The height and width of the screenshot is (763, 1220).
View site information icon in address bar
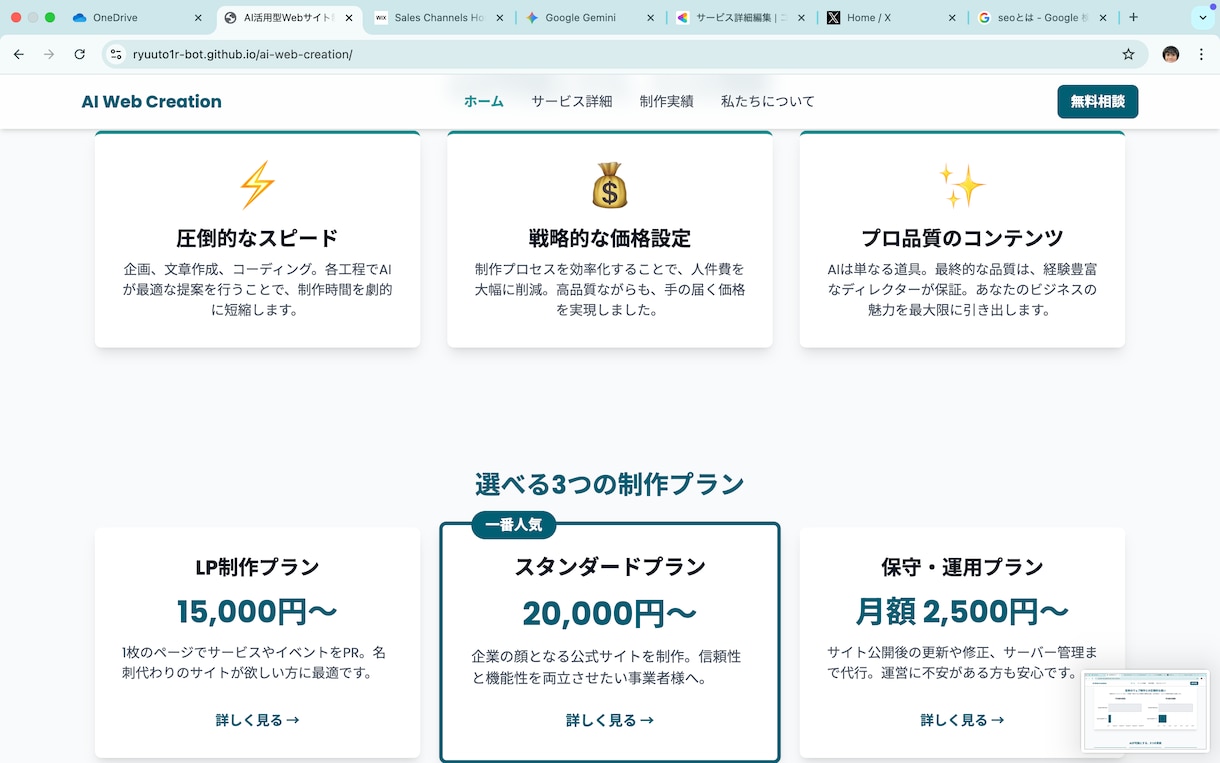click(x=116, y=54)
